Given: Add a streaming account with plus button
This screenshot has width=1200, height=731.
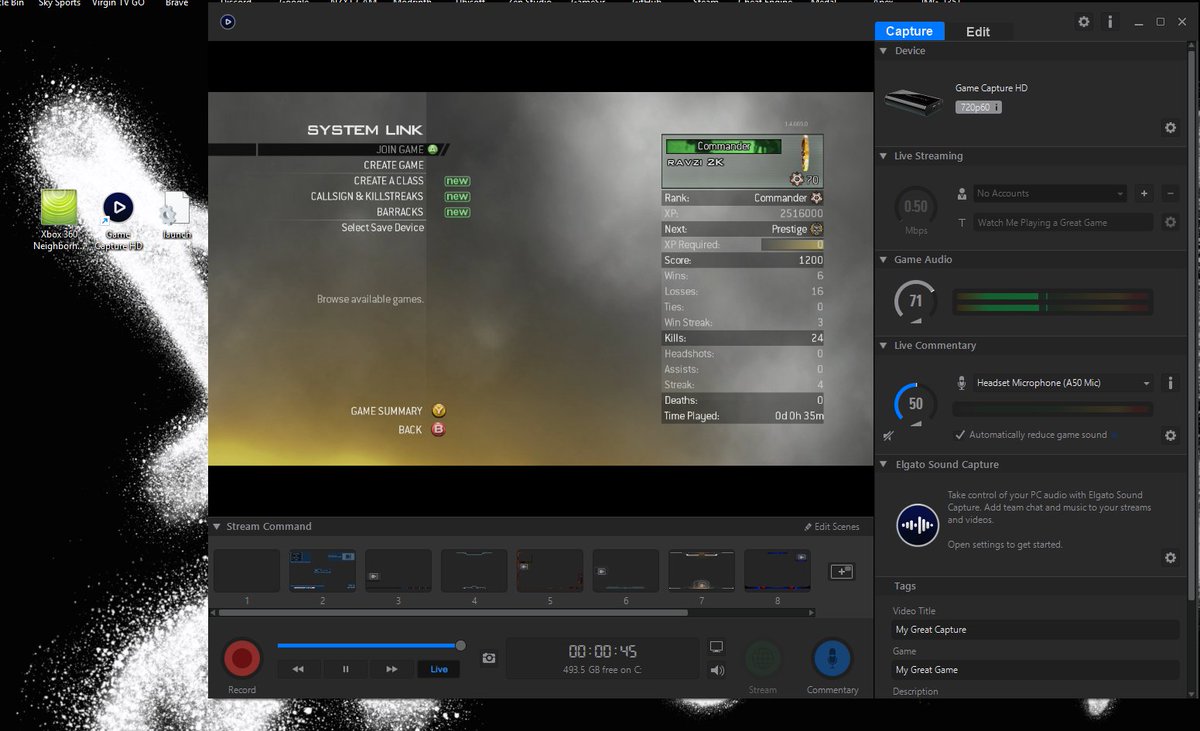Looking at the screenshot, I should click(x=1145, y=193).
